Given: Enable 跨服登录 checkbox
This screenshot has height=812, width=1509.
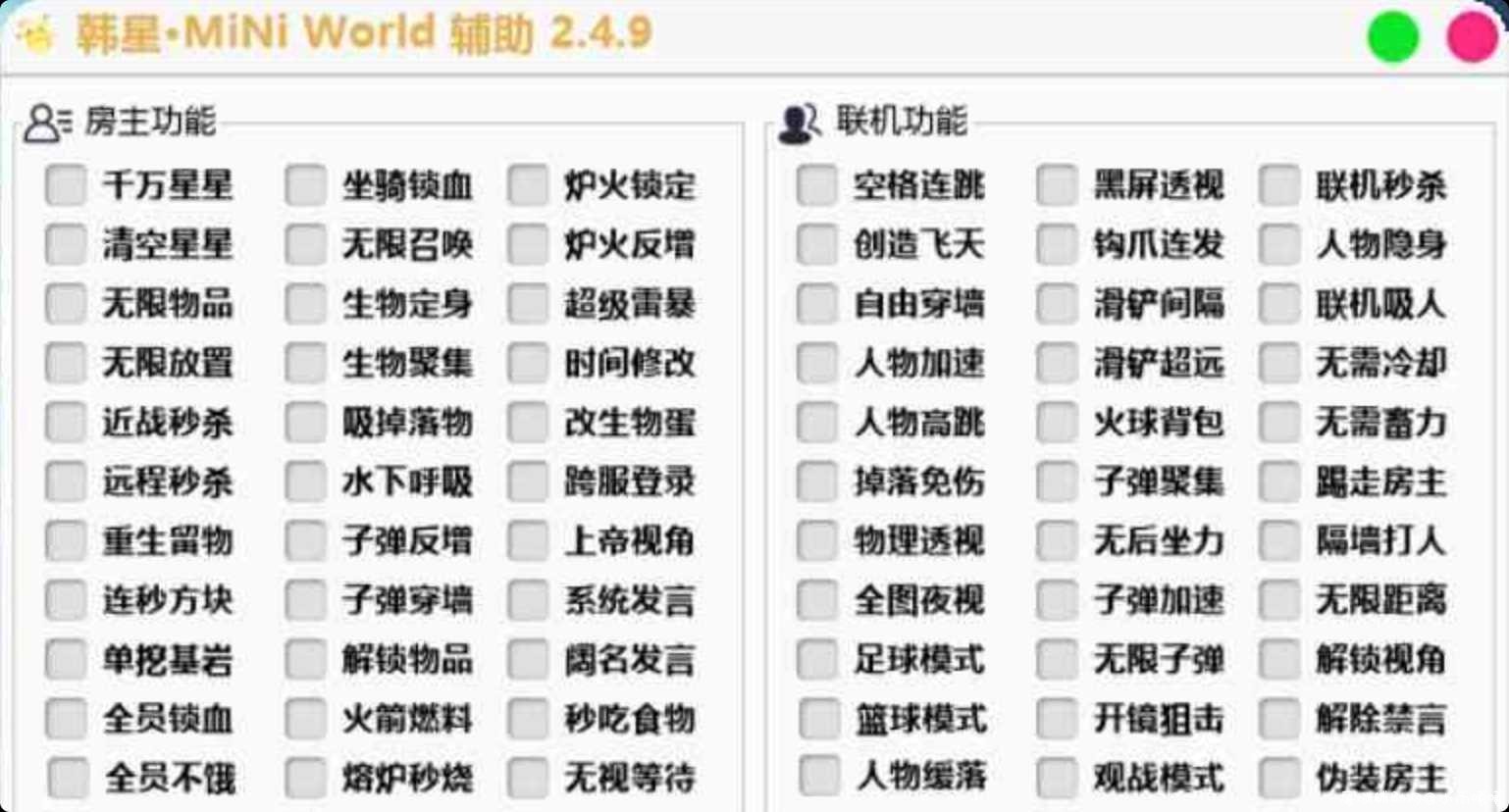Looking at the screenshot, I should pyautogui.click(x=529, y=482).
